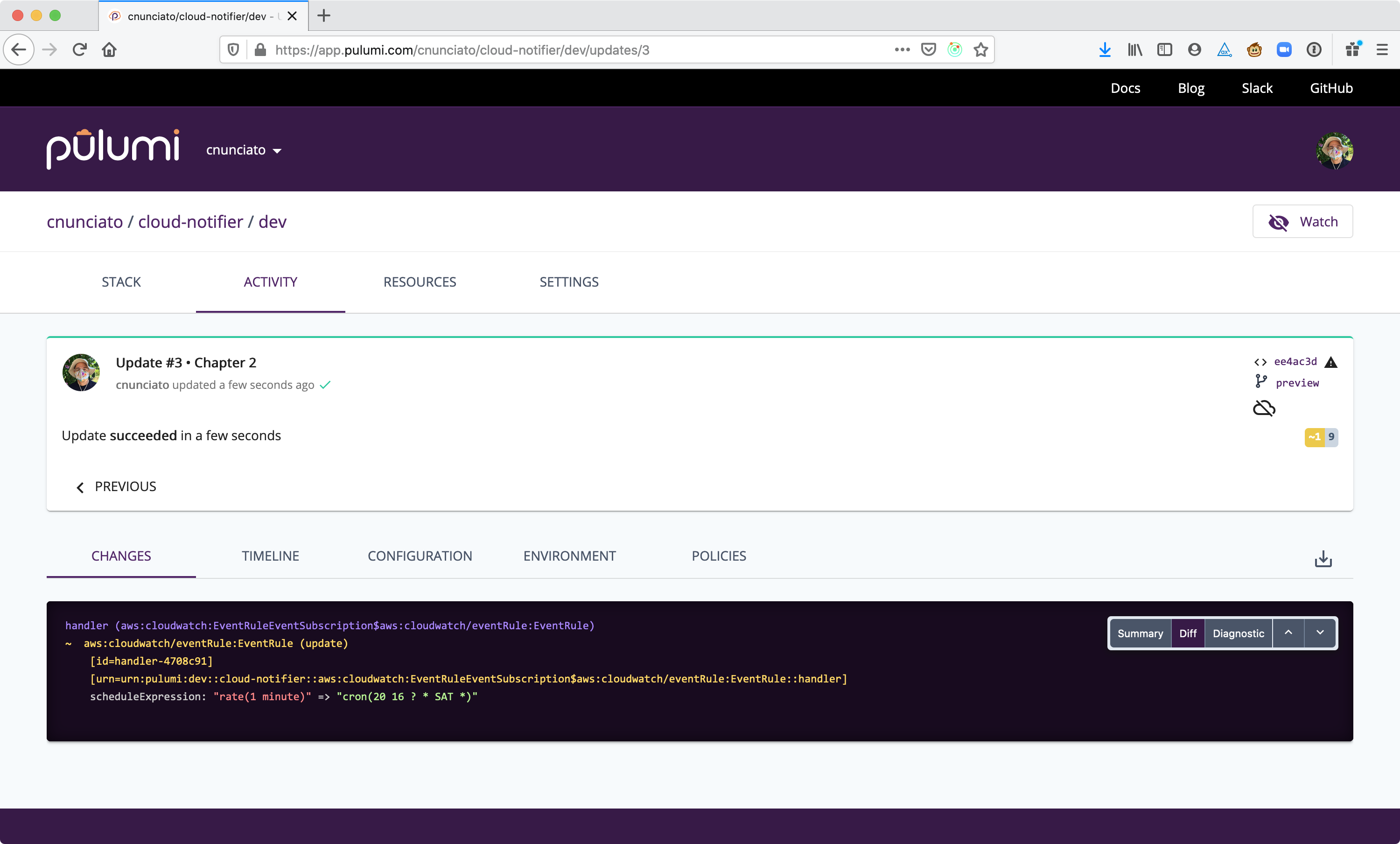The width and height of the screenshot is (1400, 844).
Task: Click the git branch icon beside preview
Action: 1261,381
